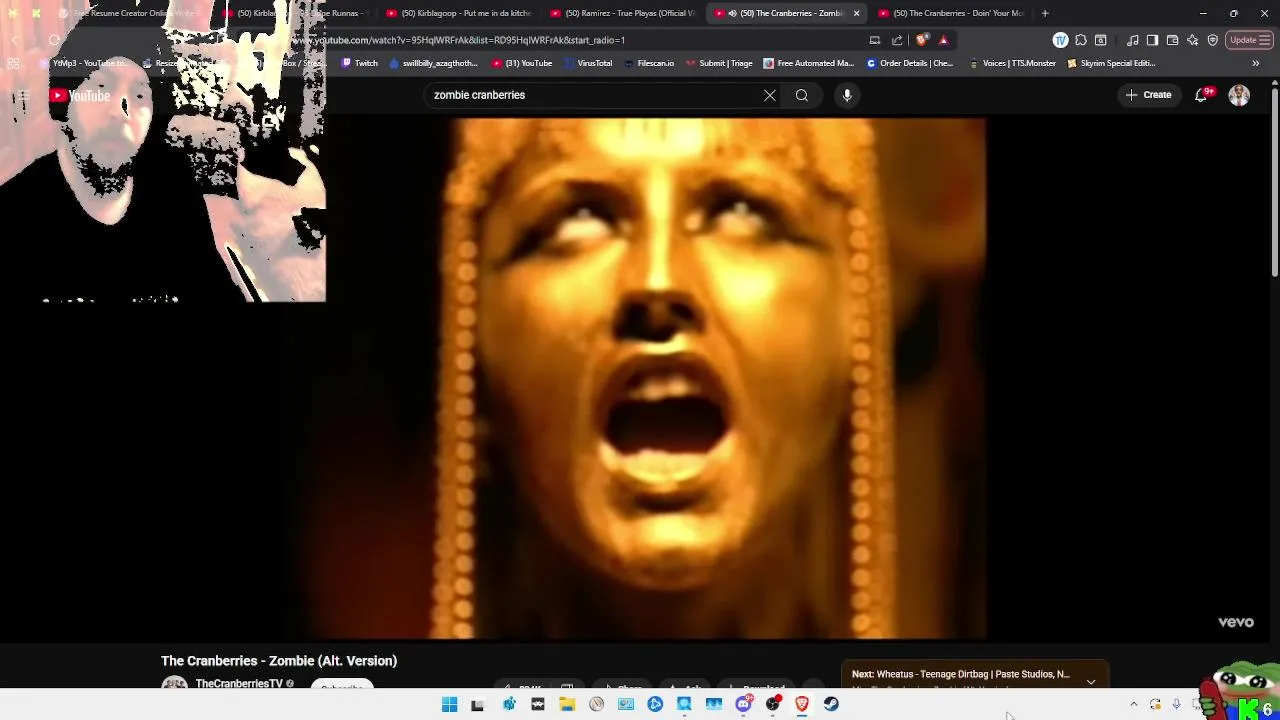Share this page via address bar share icon
Viewport: 1280px width, 720px height.
(897, 40)
